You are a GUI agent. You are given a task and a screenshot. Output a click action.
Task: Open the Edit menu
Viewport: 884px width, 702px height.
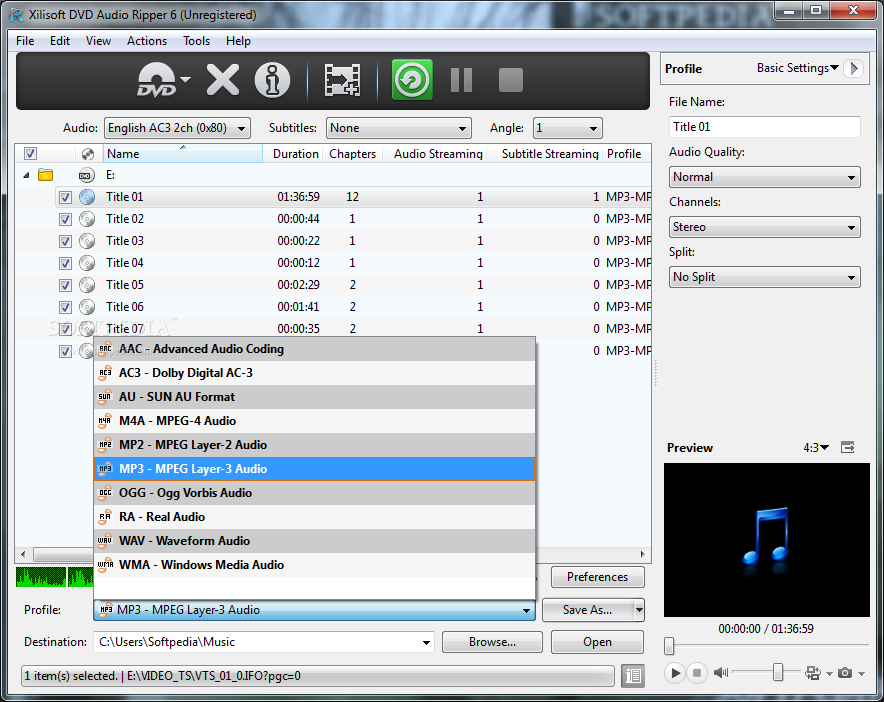(60, 41)
